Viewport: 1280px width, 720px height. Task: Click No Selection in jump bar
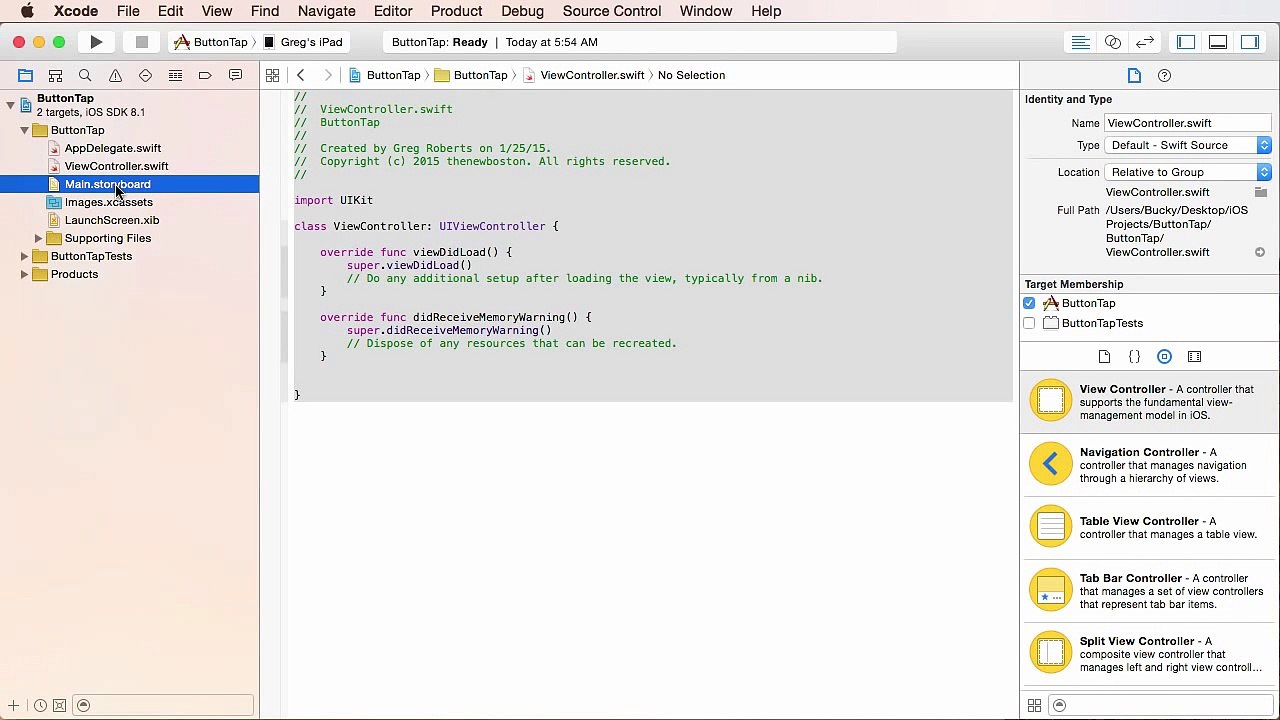click(x=691, y=75)
